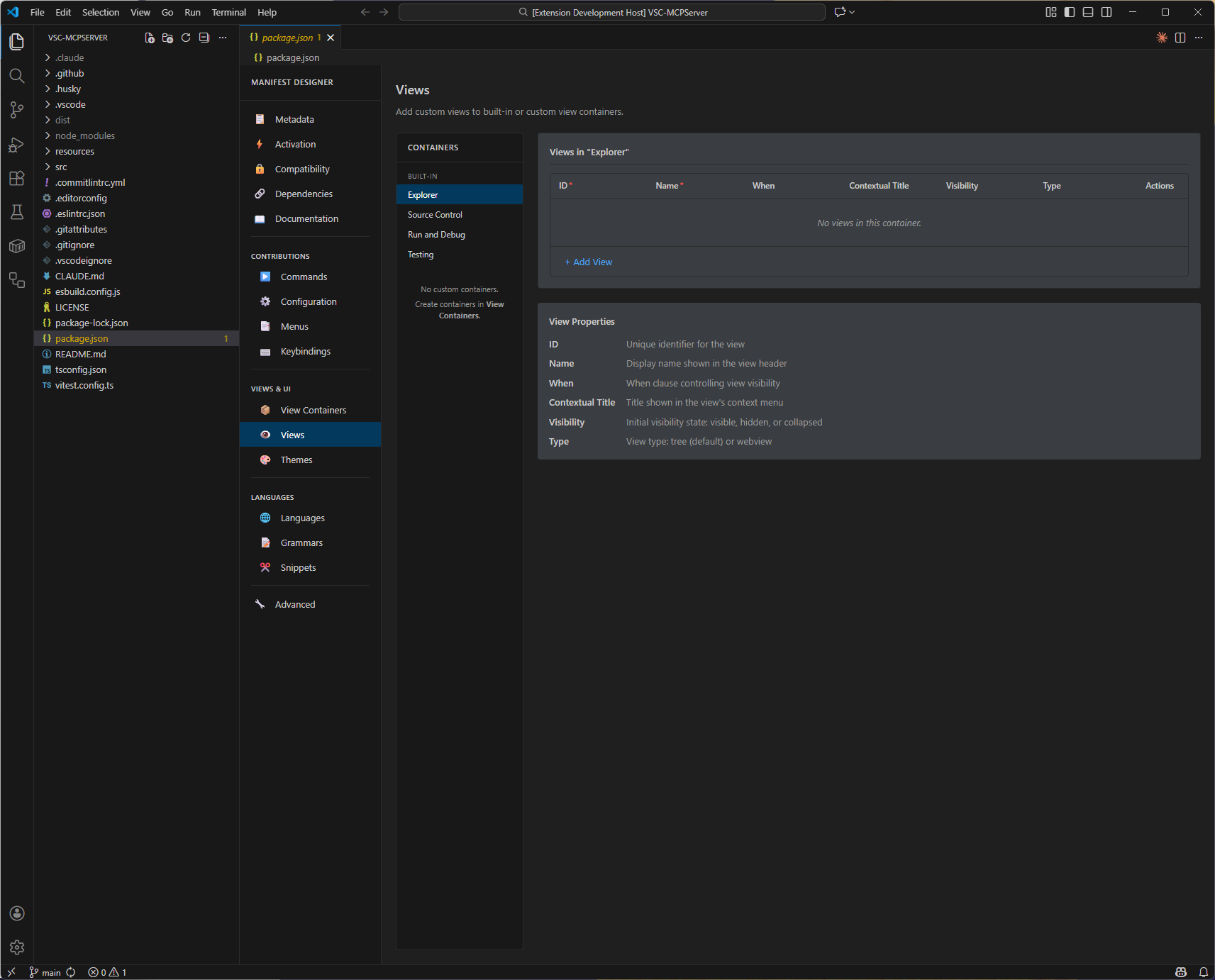Viewport: 1215px width, 980px height.
Task: Expand the src folder
Action: (136, 167)
